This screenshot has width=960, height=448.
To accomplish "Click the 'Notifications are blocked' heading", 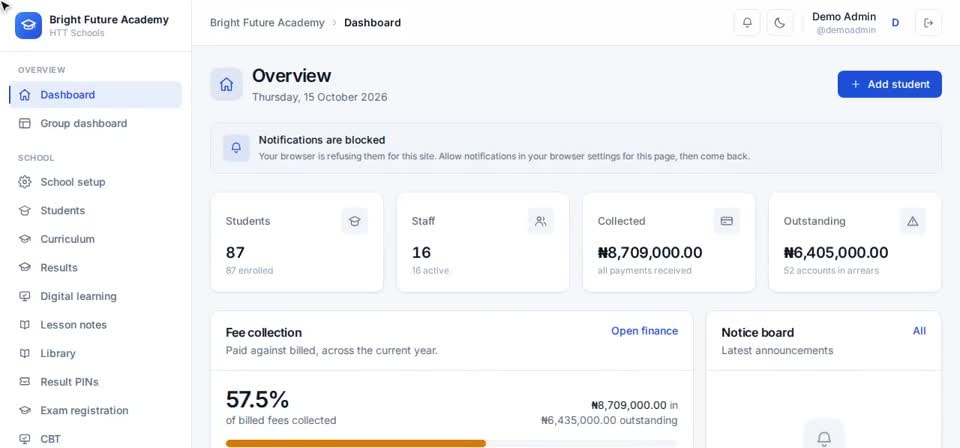I will point(322,140).
